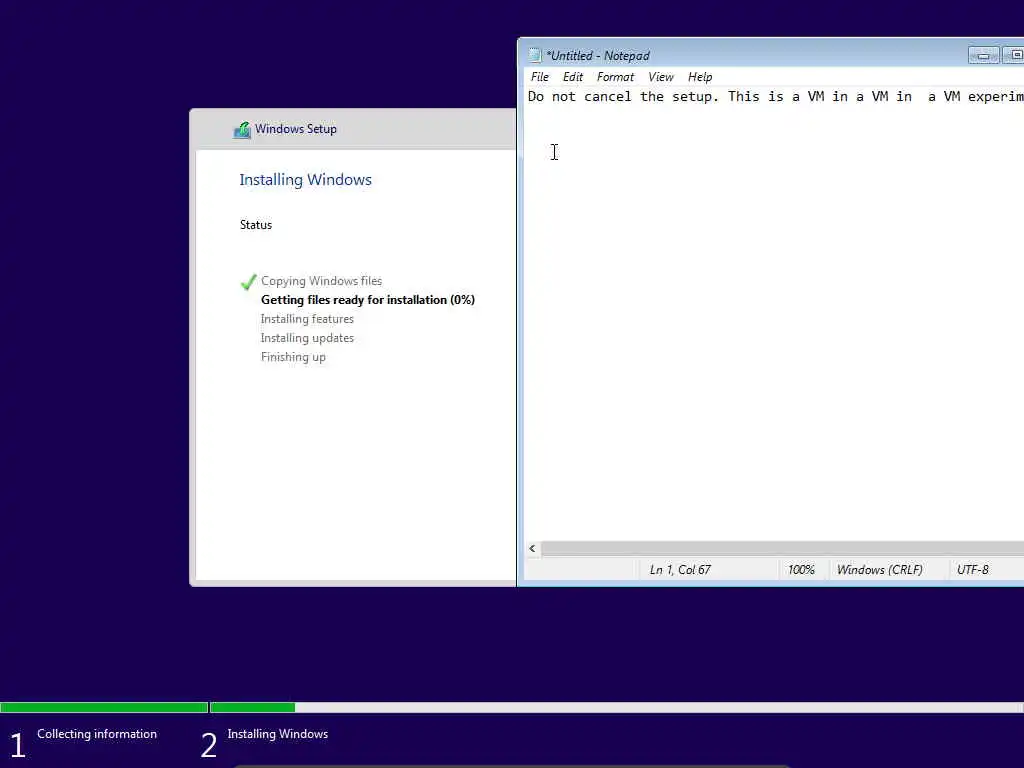Screen dimensions: 1024x768
Task: Click the Finishing up step
Action: (x=293, y=357)
